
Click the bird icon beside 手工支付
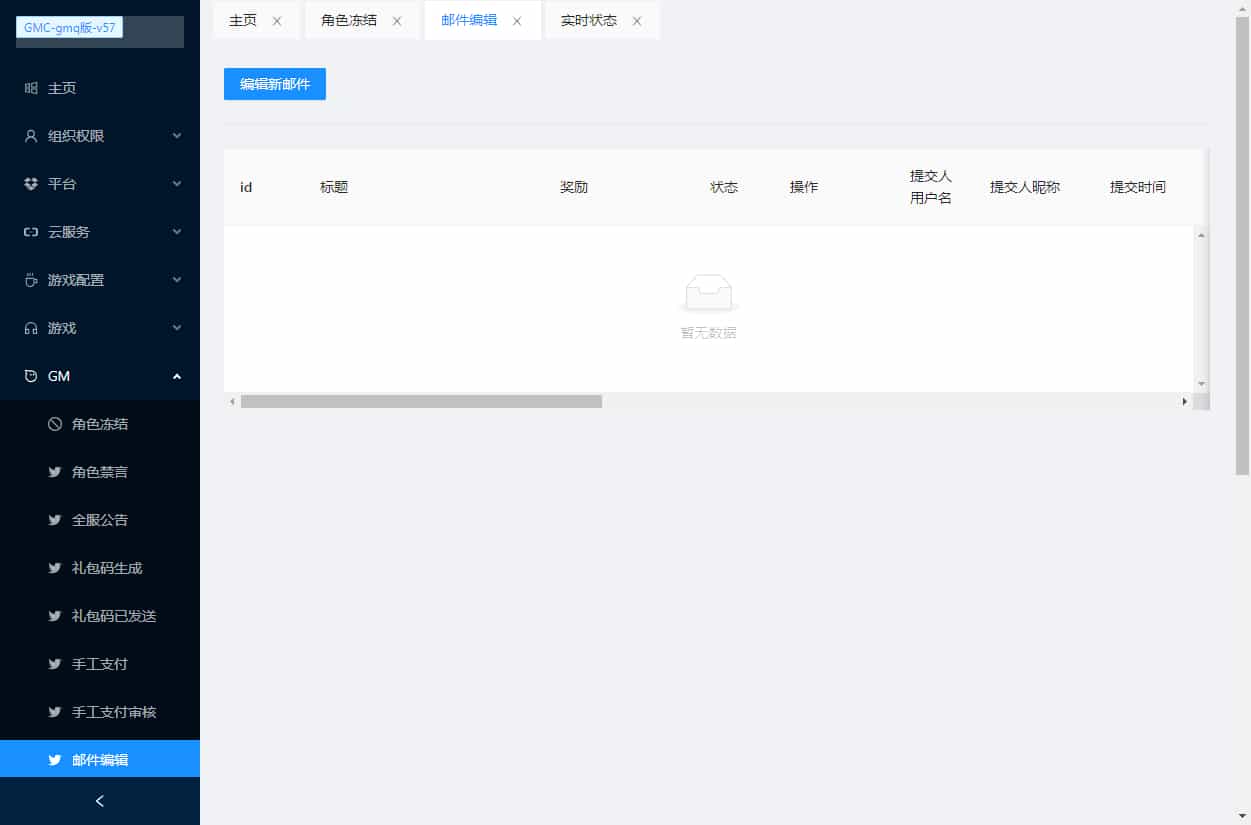(55, 664)
